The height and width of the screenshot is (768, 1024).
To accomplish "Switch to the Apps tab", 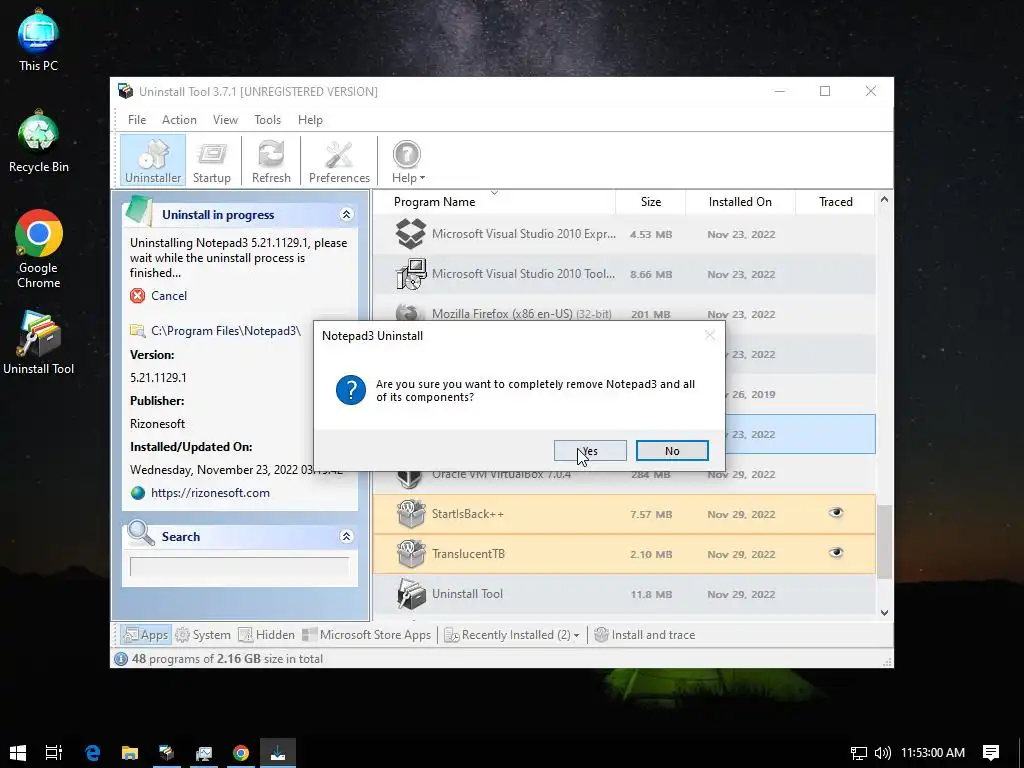I will coord(145,635).
